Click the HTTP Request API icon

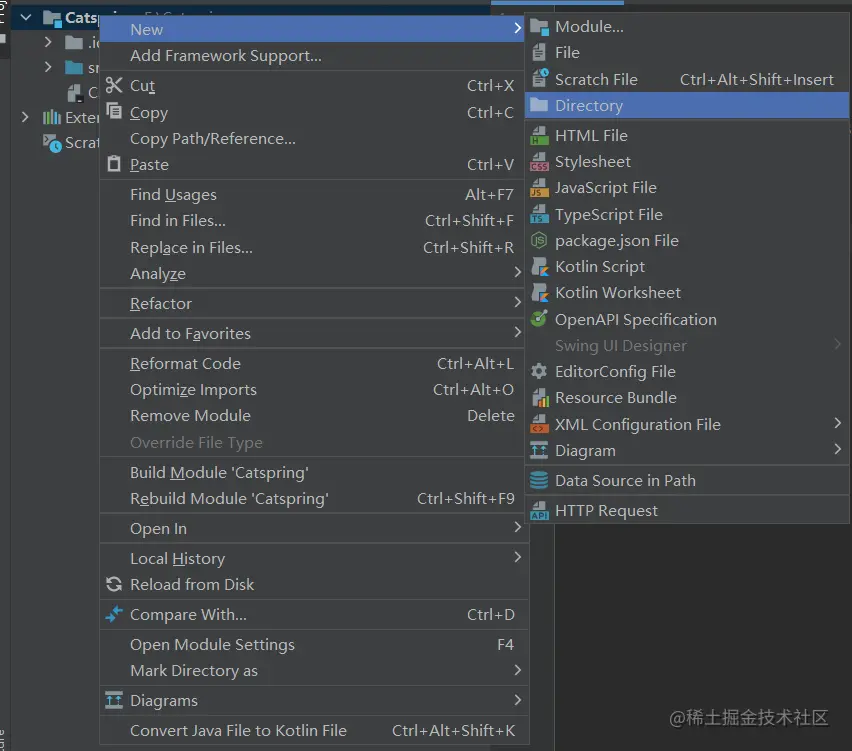click(539, 510)
